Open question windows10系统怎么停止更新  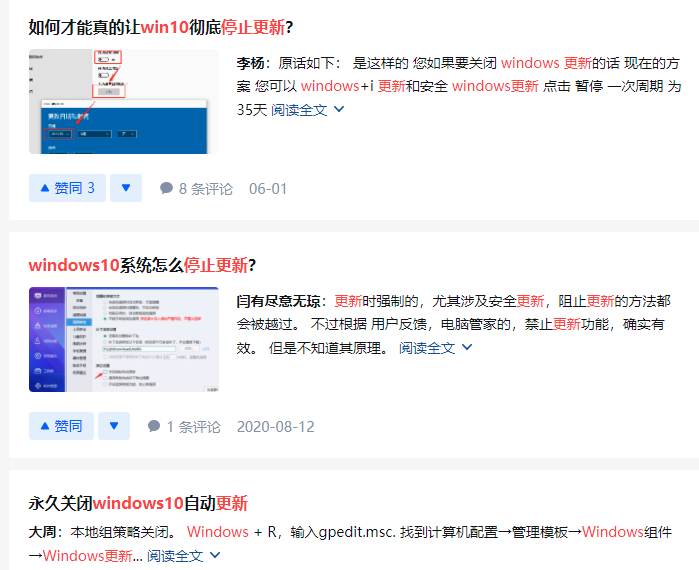(142, 265)
